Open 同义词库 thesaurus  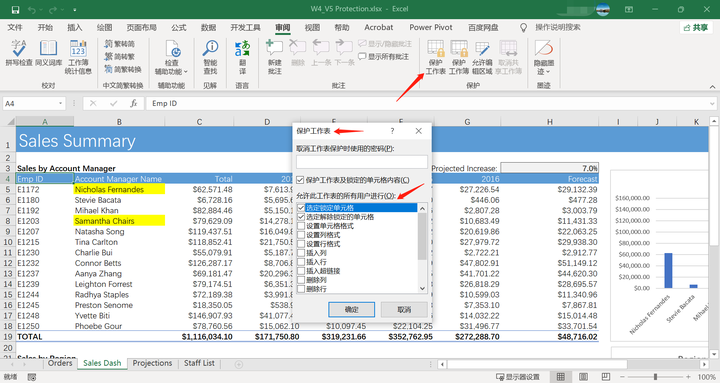pyautogui.click(x=48, y=53)
